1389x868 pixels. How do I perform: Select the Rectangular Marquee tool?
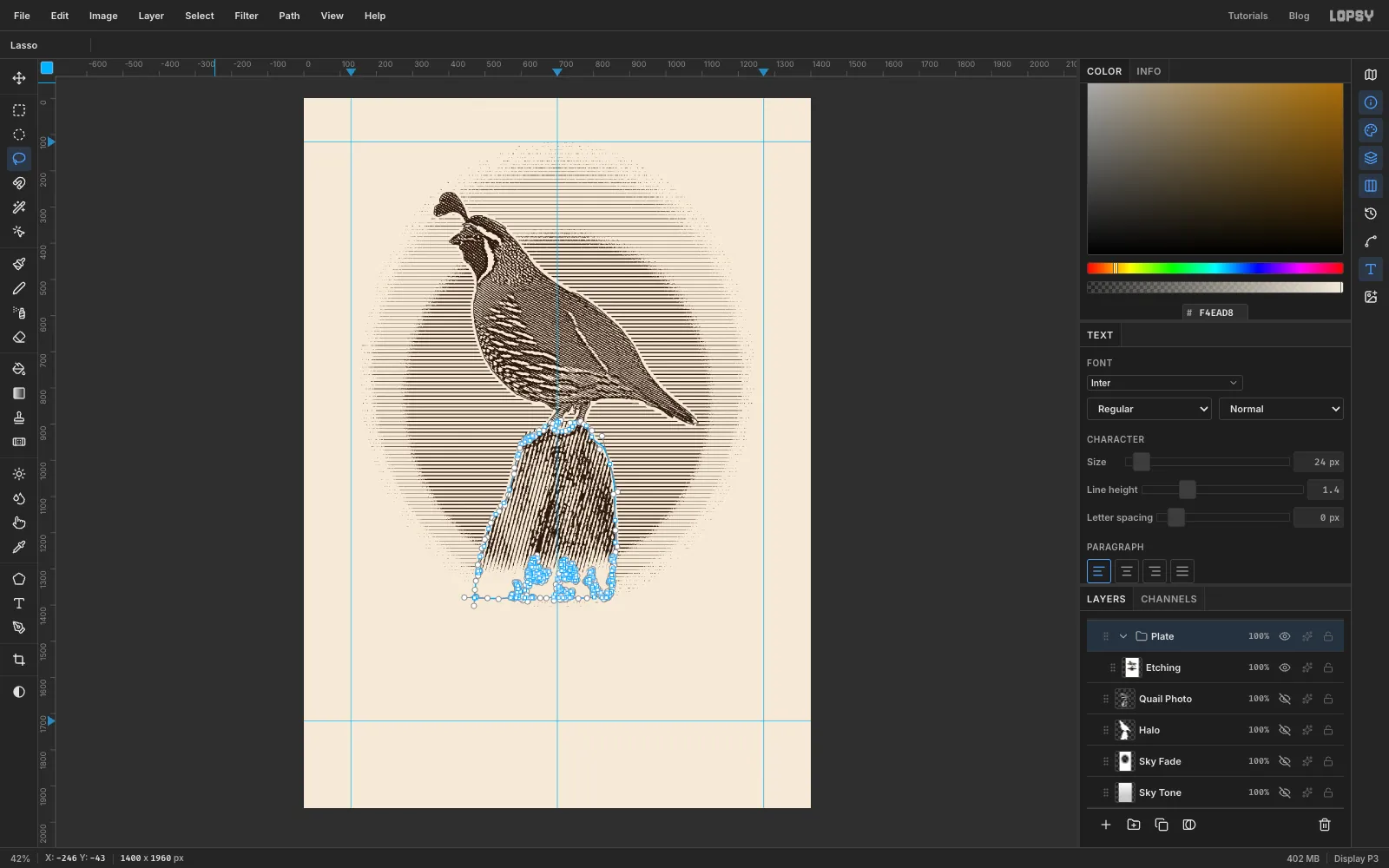(x=19, y=110)
